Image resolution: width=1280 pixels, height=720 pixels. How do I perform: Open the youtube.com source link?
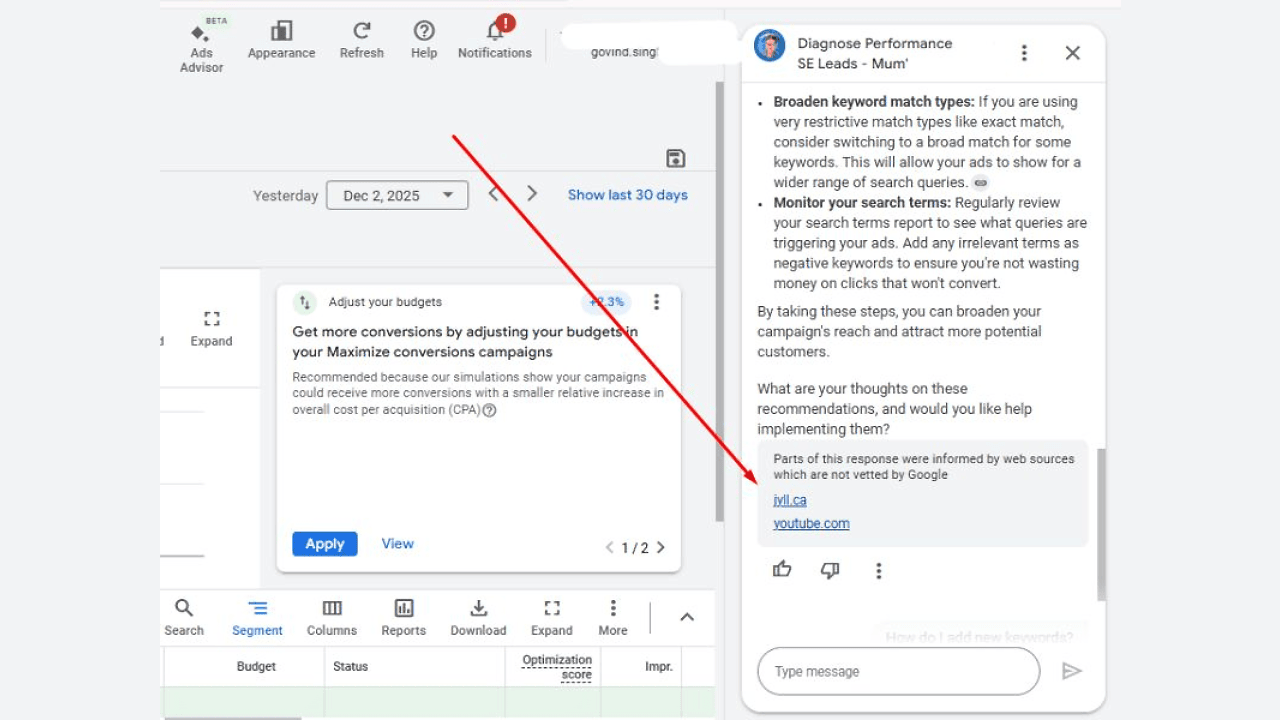811,523
